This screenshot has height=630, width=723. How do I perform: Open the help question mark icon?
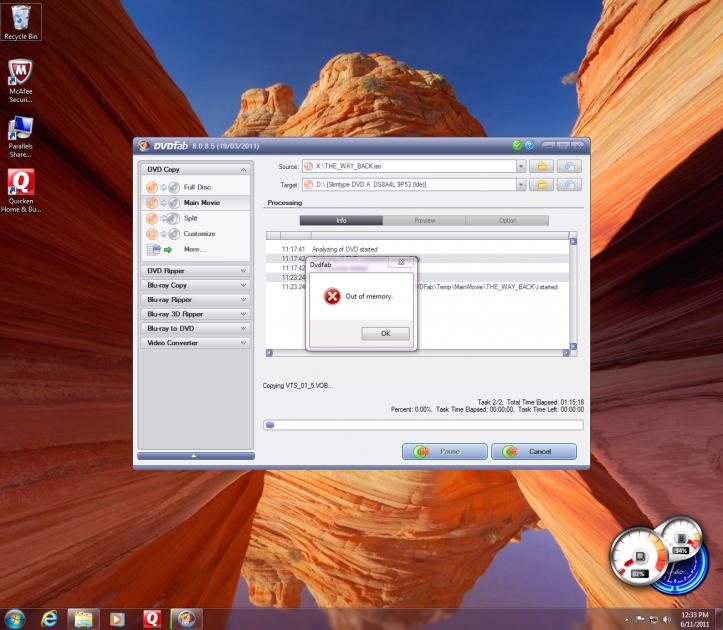[529, 145]
